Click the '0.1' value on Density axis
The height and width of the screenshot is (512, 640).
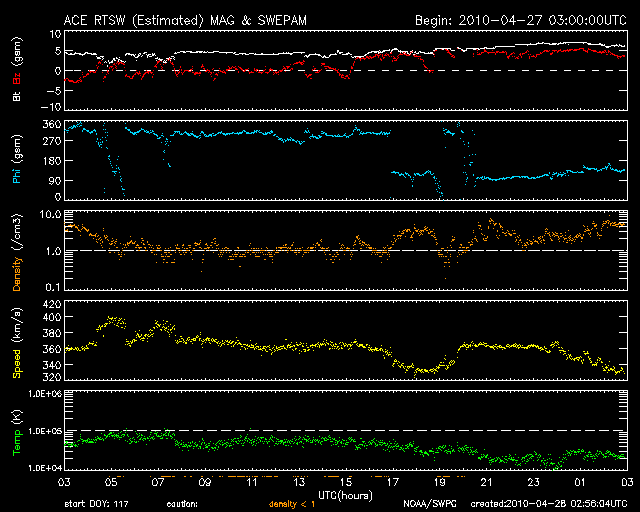click(x=53, y=287)
